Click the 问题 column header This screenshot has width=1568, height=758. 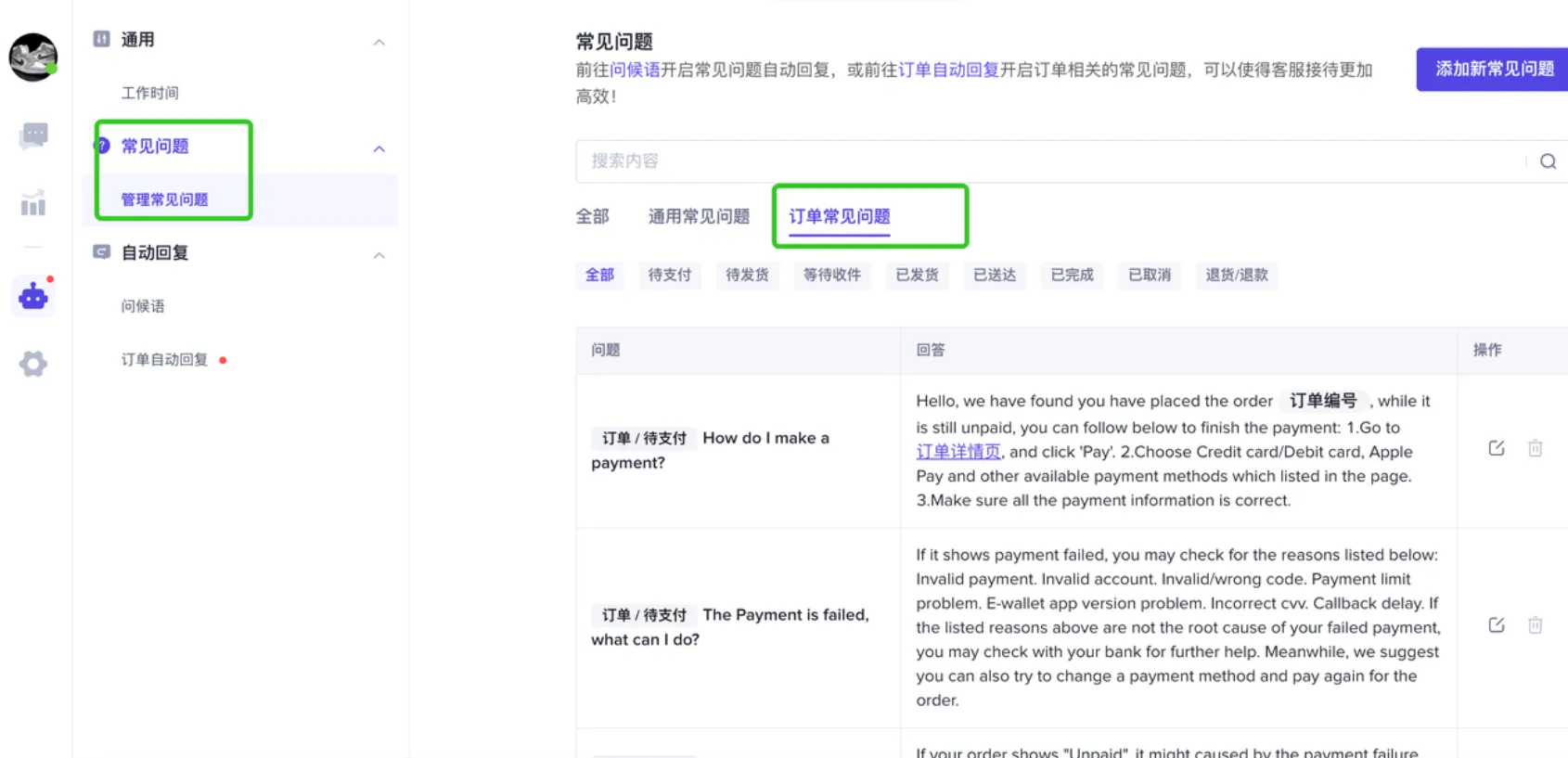(x=606, y=350)
